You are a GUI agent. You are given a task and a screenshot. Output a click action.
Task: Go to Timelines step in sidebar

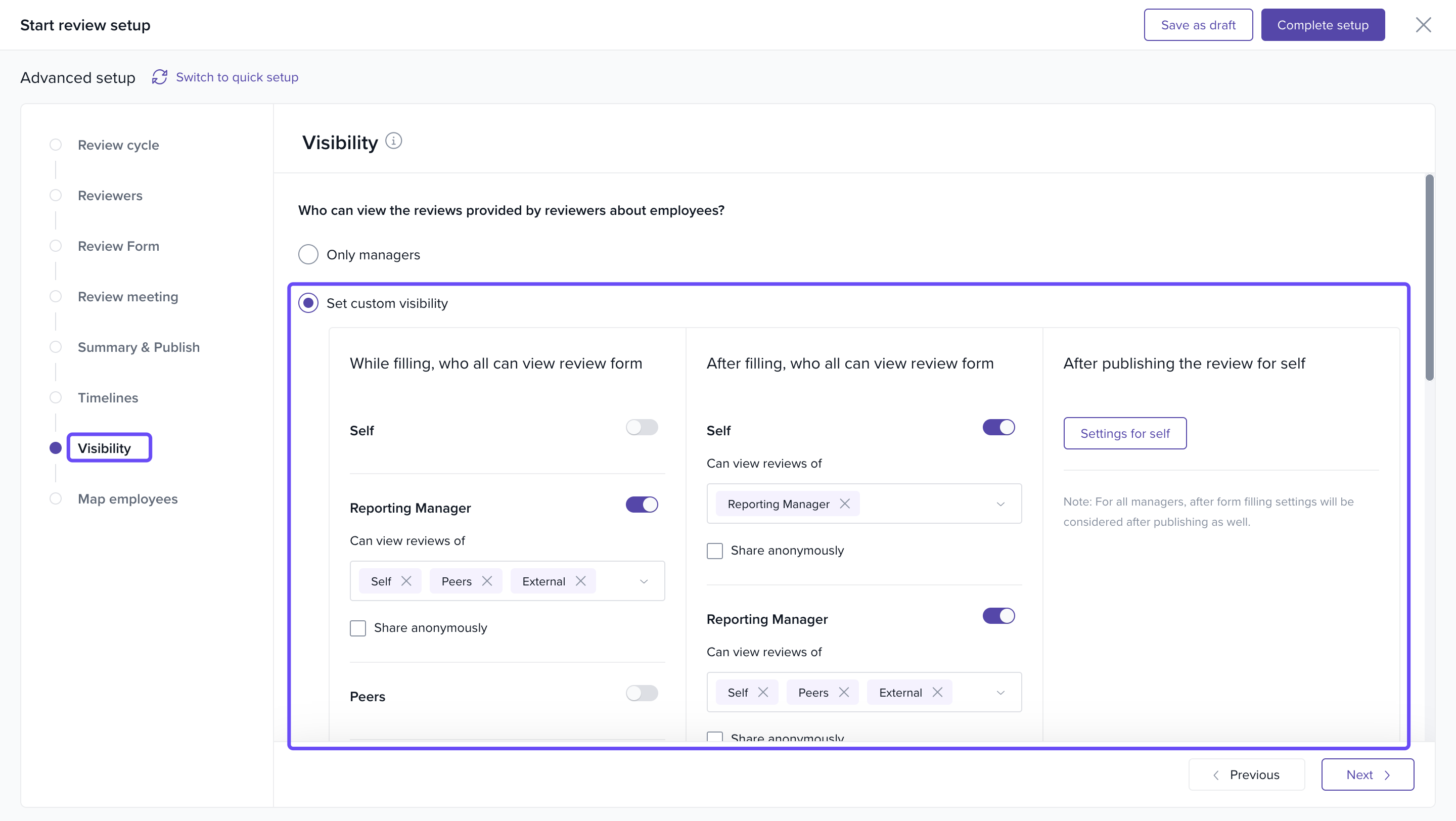pos(107,397)
